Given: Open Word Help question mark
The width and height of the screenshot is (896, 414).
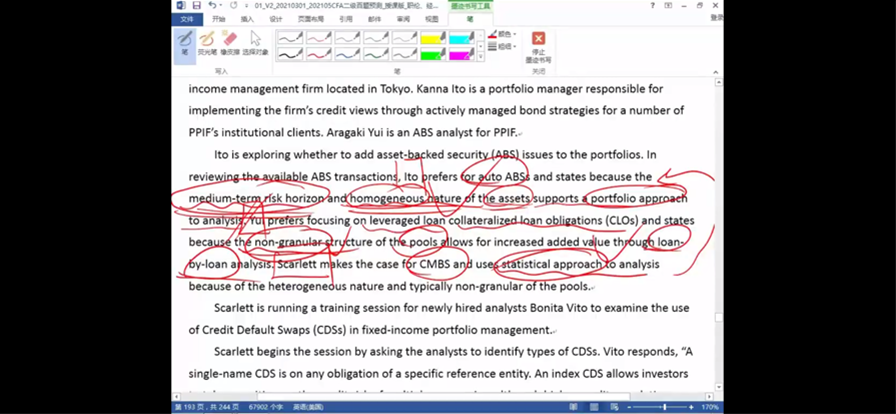Looking at the screenshot, I should (x=653, y=5).
